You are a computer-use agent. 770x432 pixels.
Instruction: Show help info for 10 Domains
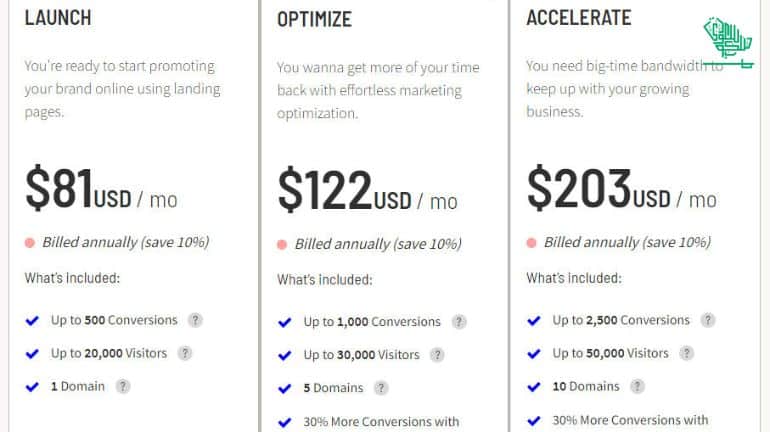pos(637,386)
